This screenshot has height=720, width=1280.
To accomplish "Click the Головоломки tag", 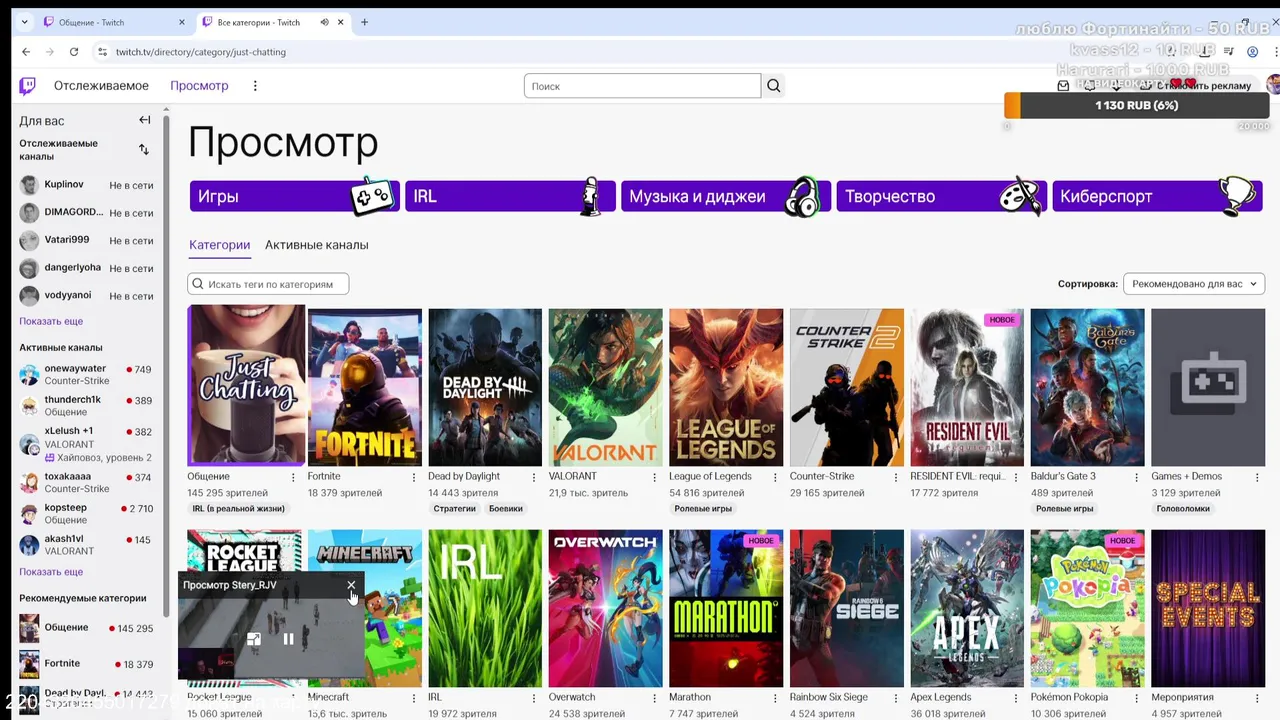I will [x=1183, y=509].
